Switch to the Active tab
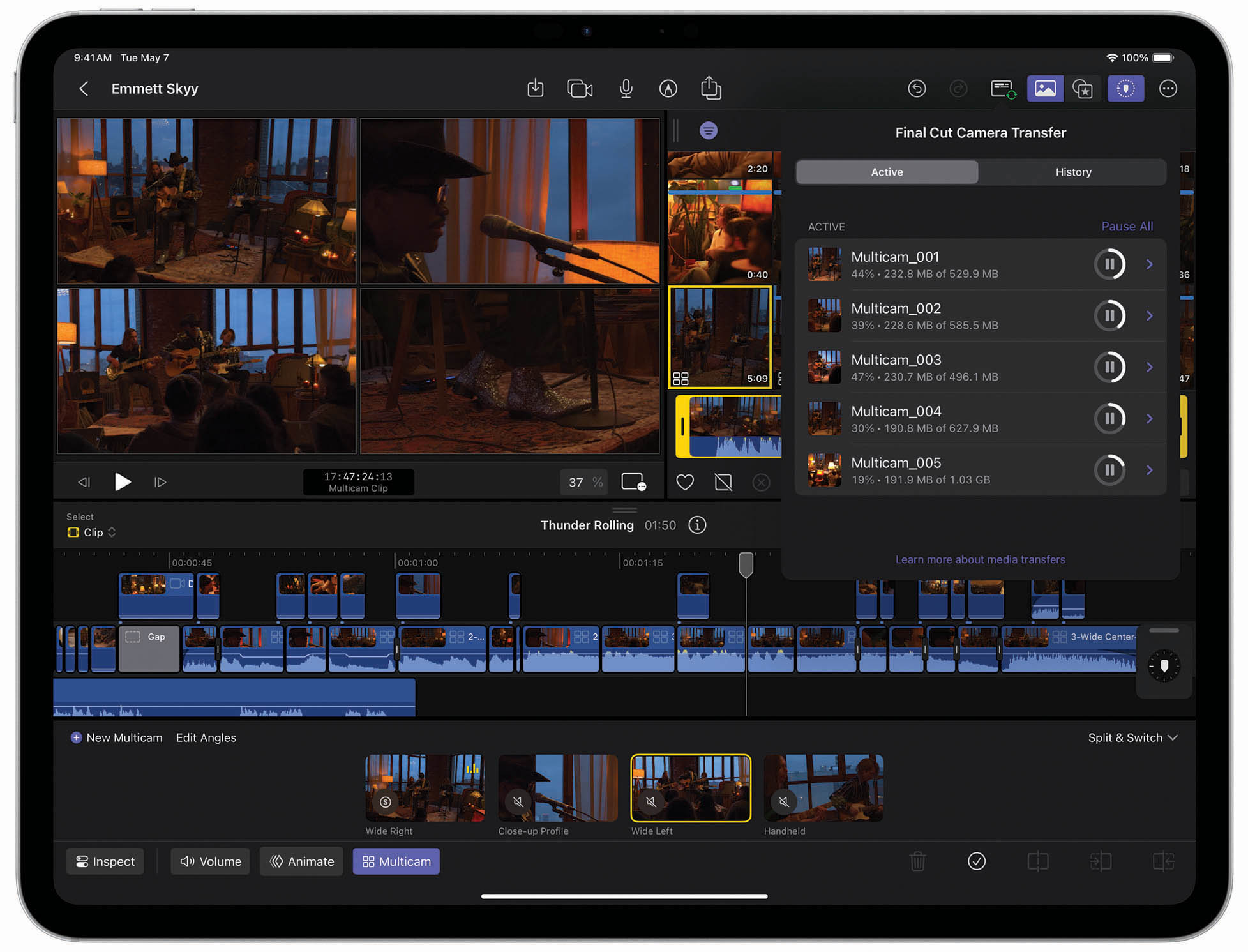 click(x=887, y=172)
